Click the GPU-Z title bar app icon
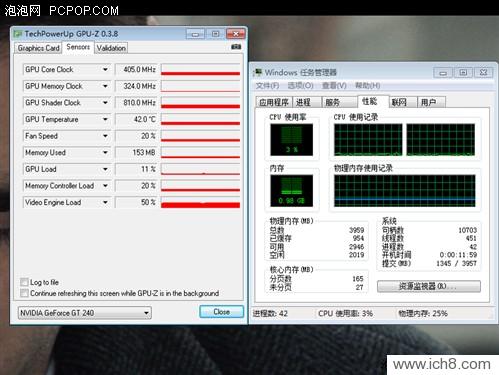Viewport: 499px width, 375px height. coord(18,34)
